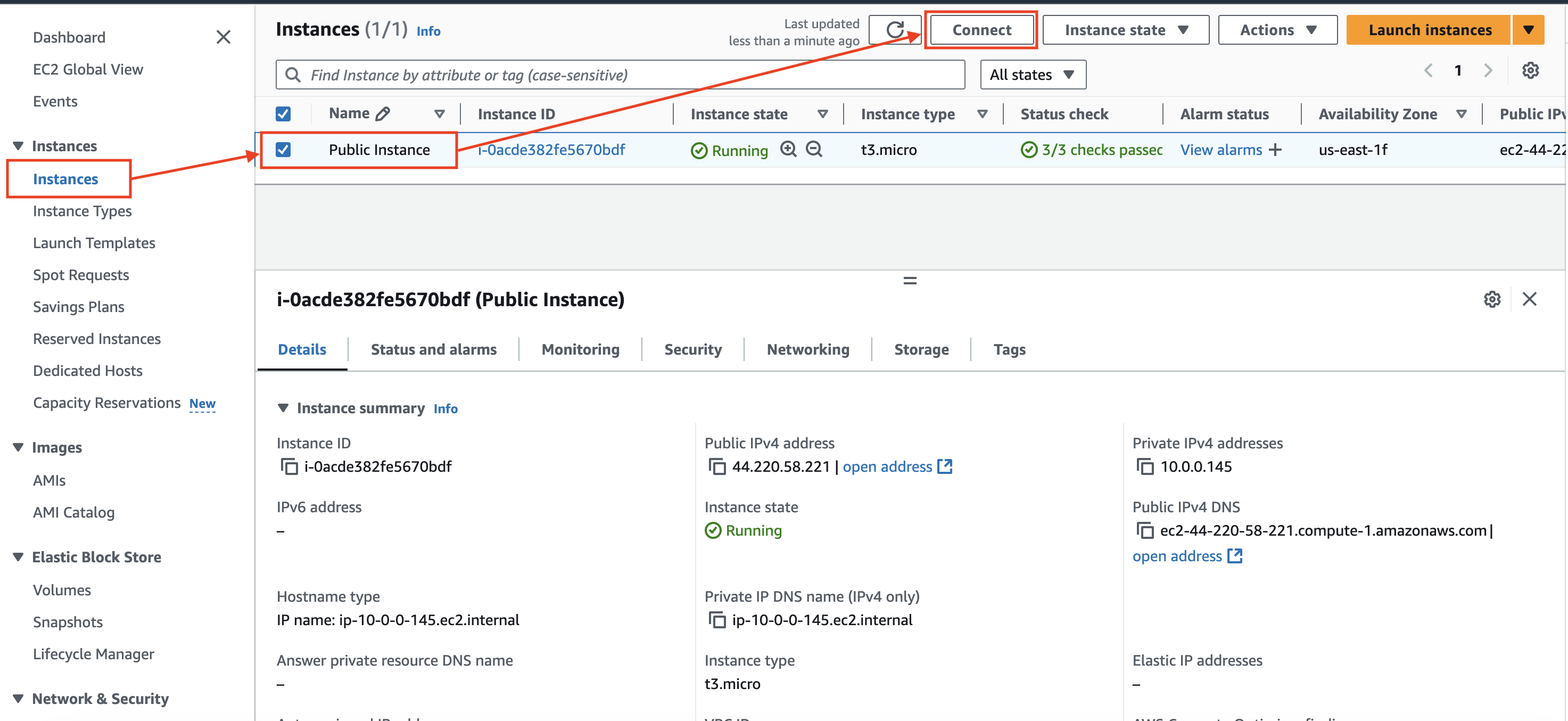Switch to the Security tab

[x=692, y=349]
